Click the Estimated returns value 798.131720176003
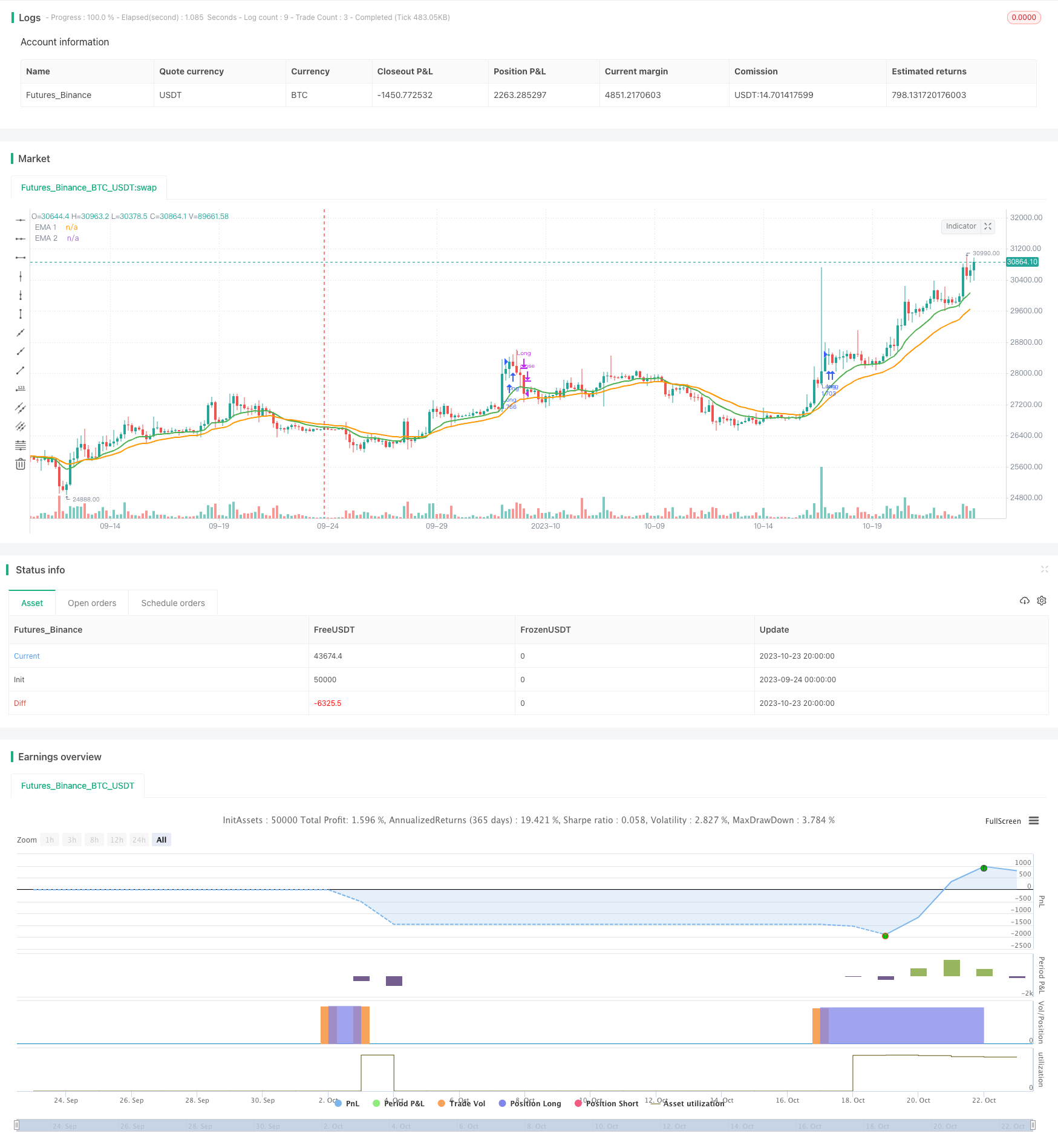 click(x=929, y=95)
